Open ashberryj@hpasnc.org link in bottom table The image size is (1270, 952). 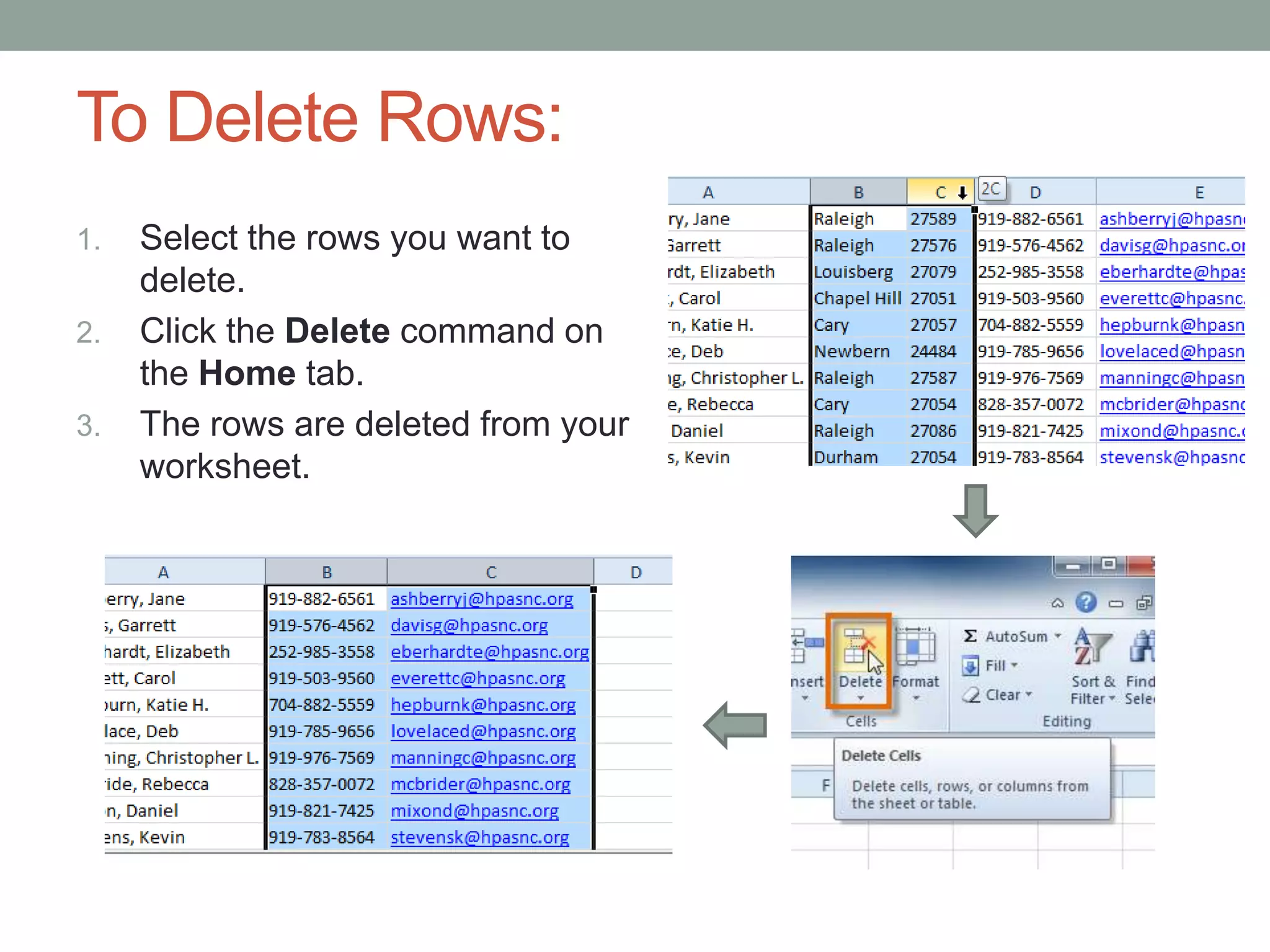(481, 599)
